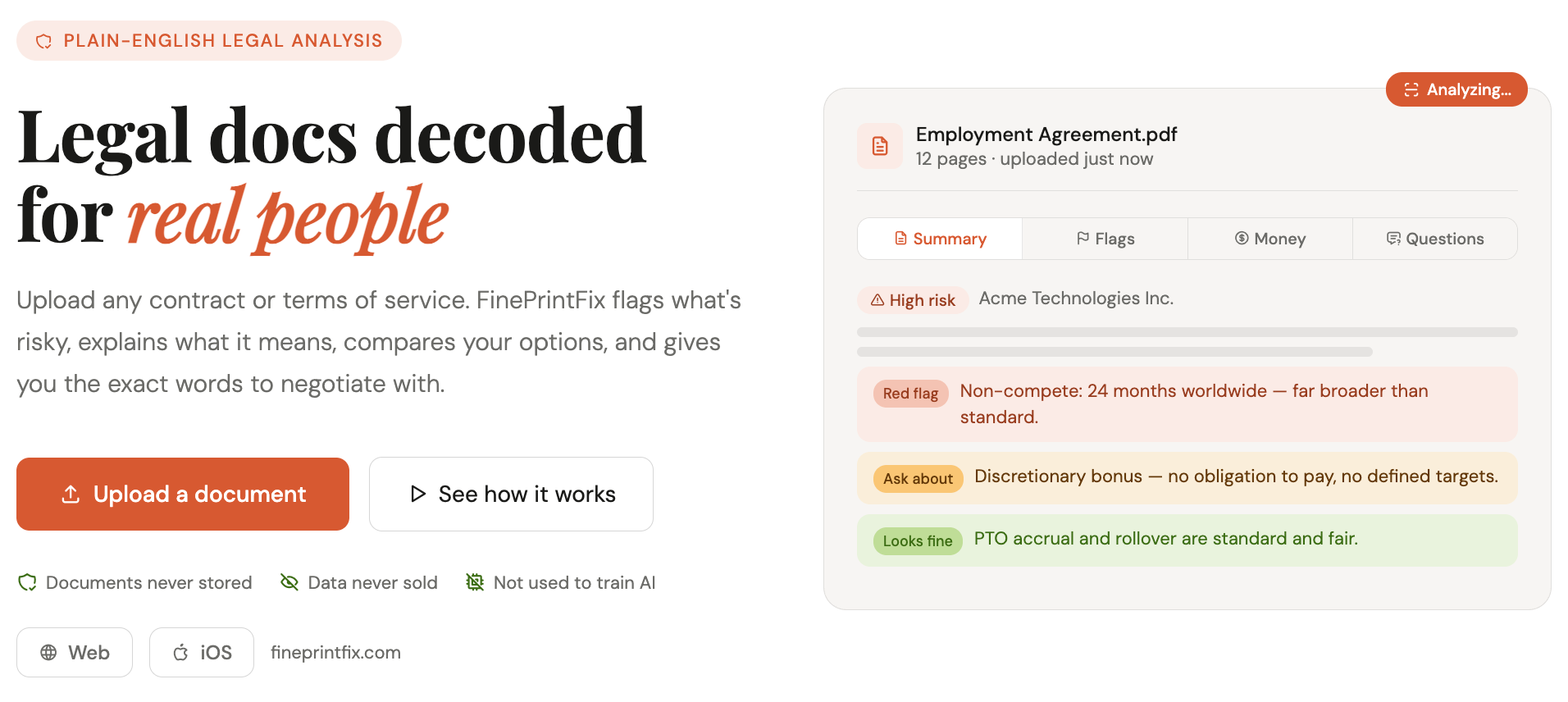The height and width of the screenshot is (702, 1568).
Task: Open the Questions tab
Action: click(x=1435, y=239)
